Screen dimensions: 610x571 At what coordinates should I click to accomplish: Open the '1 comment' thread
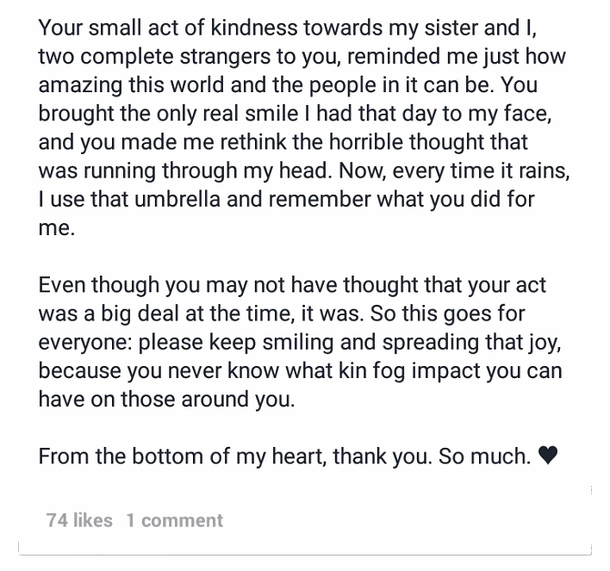[175, 520]
